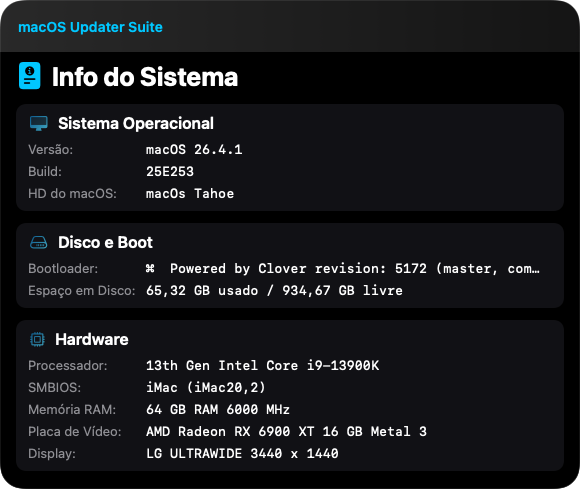Click the blue Info do Sistema document icon
Screen dimensions: 580x489
point(30,76)
